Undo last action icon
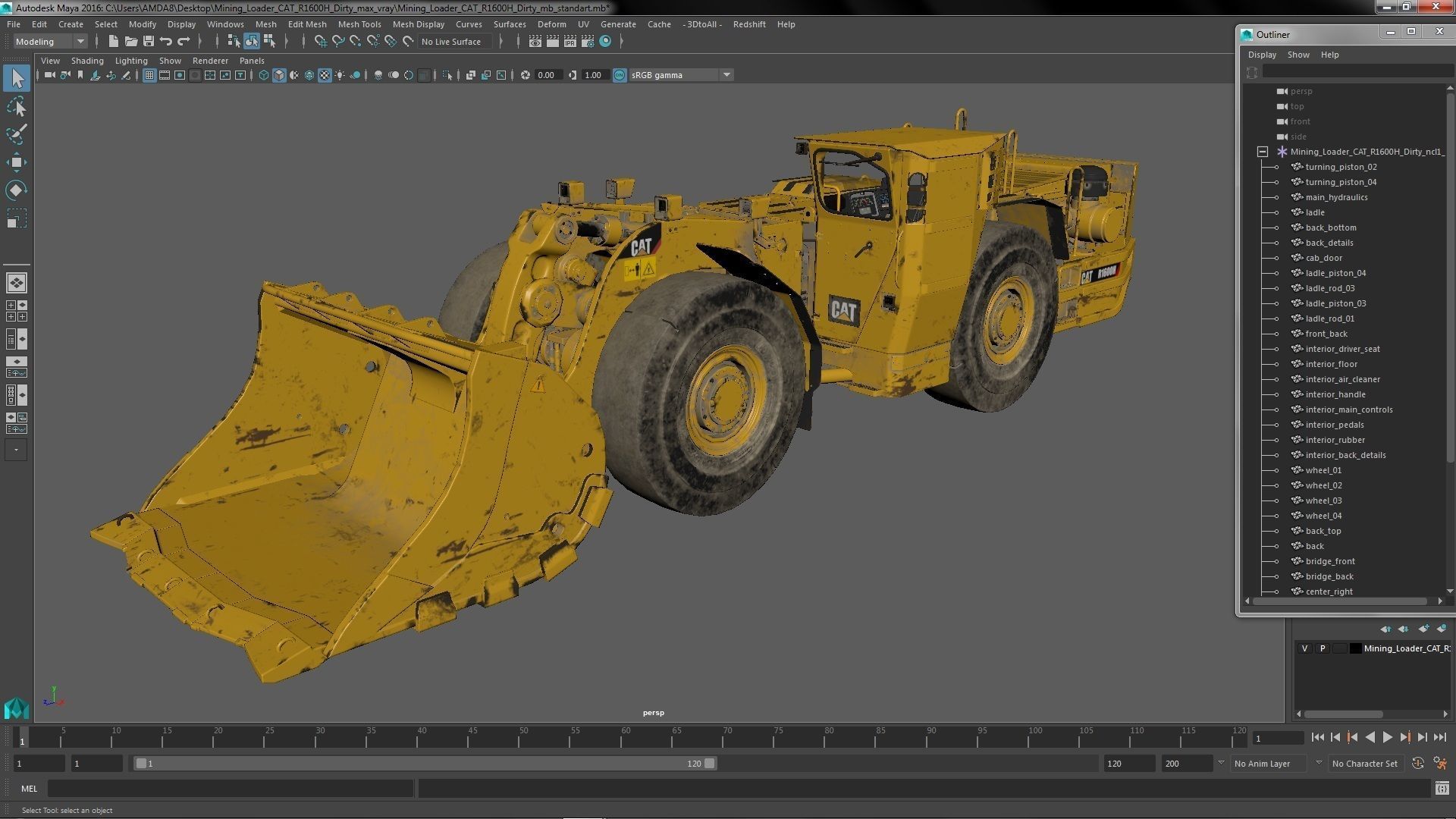This screenshot has width=1456, height=819. point(166,42)
